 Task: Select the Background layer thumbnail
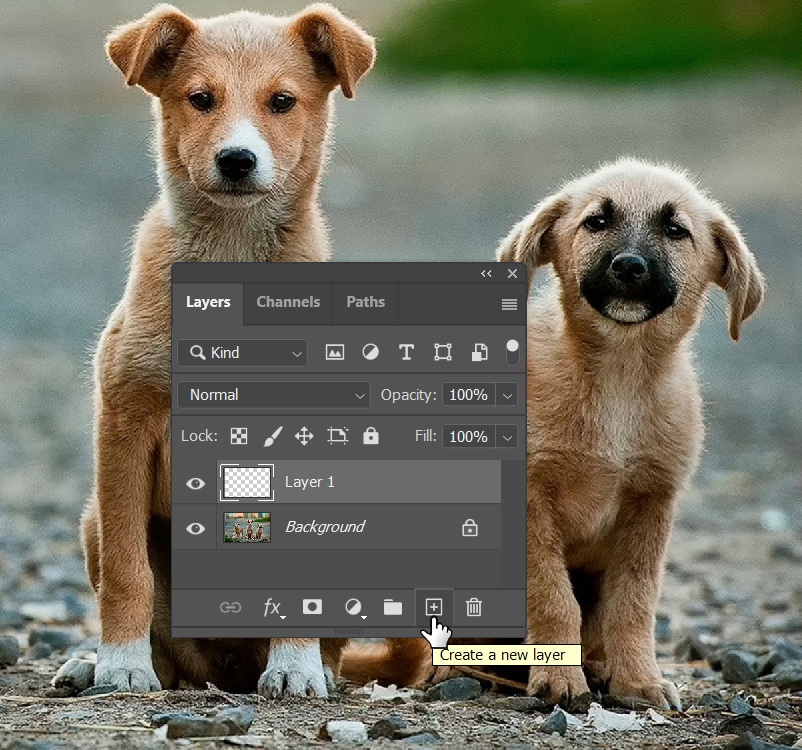pyautogui.click(x=246, y=528)
